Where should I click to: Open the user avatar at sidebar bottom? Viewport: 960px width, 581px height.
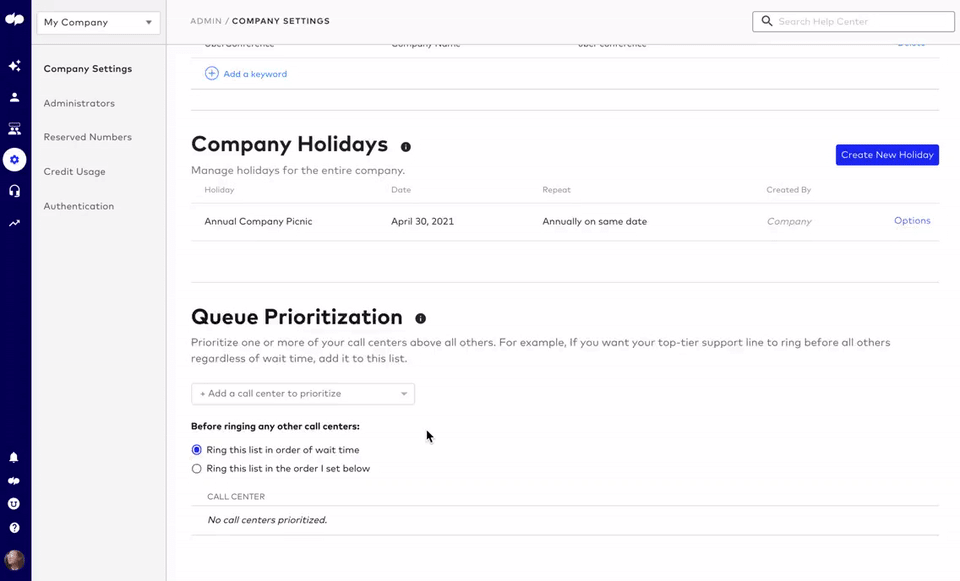(x=14, y=560)
